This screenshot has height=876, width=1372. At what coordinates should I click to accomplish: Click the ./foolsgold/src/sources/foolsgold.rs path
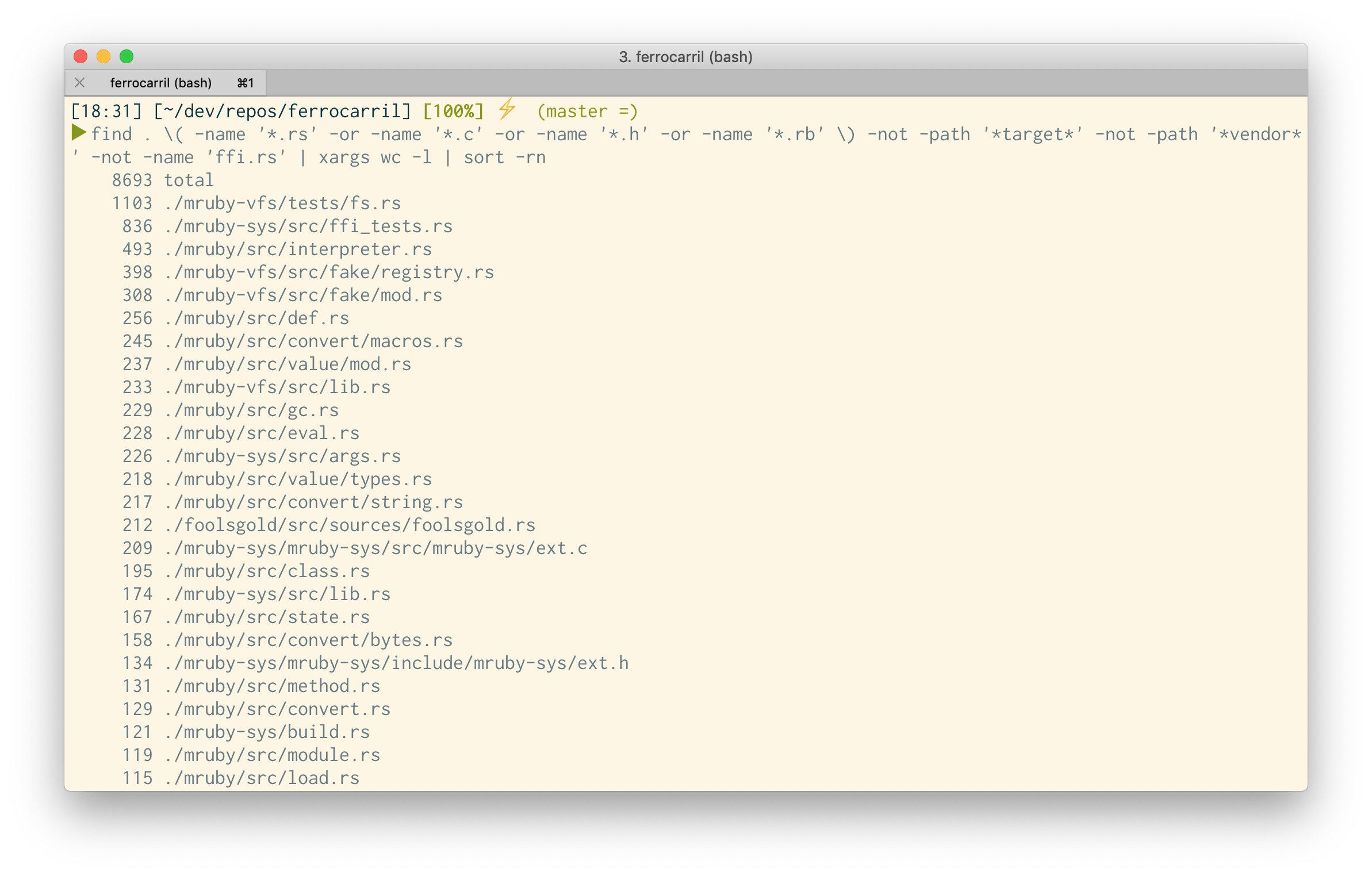click(350, 525)
